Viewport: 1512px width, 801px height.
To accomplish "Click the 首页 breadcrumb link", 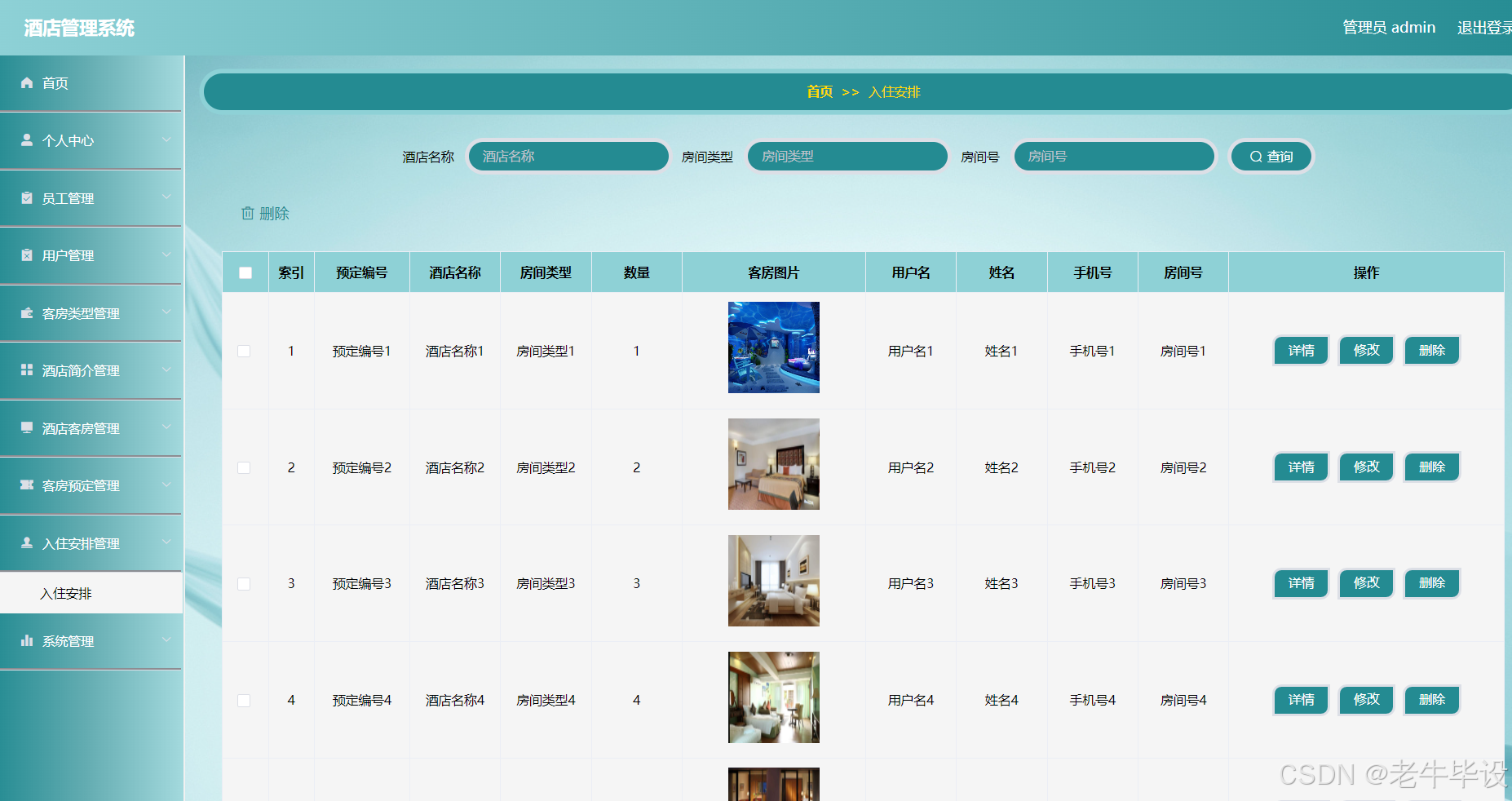I will pos(820,92).
